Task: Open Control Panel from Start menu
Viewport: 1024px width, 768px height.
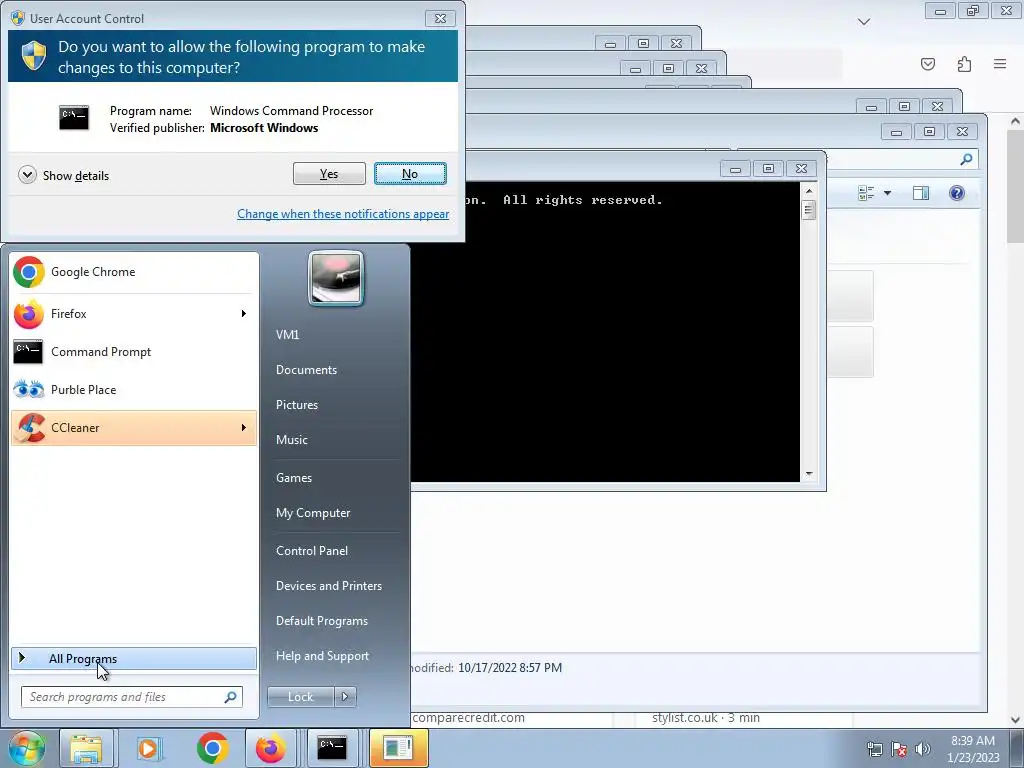Action: coord(312,551)
